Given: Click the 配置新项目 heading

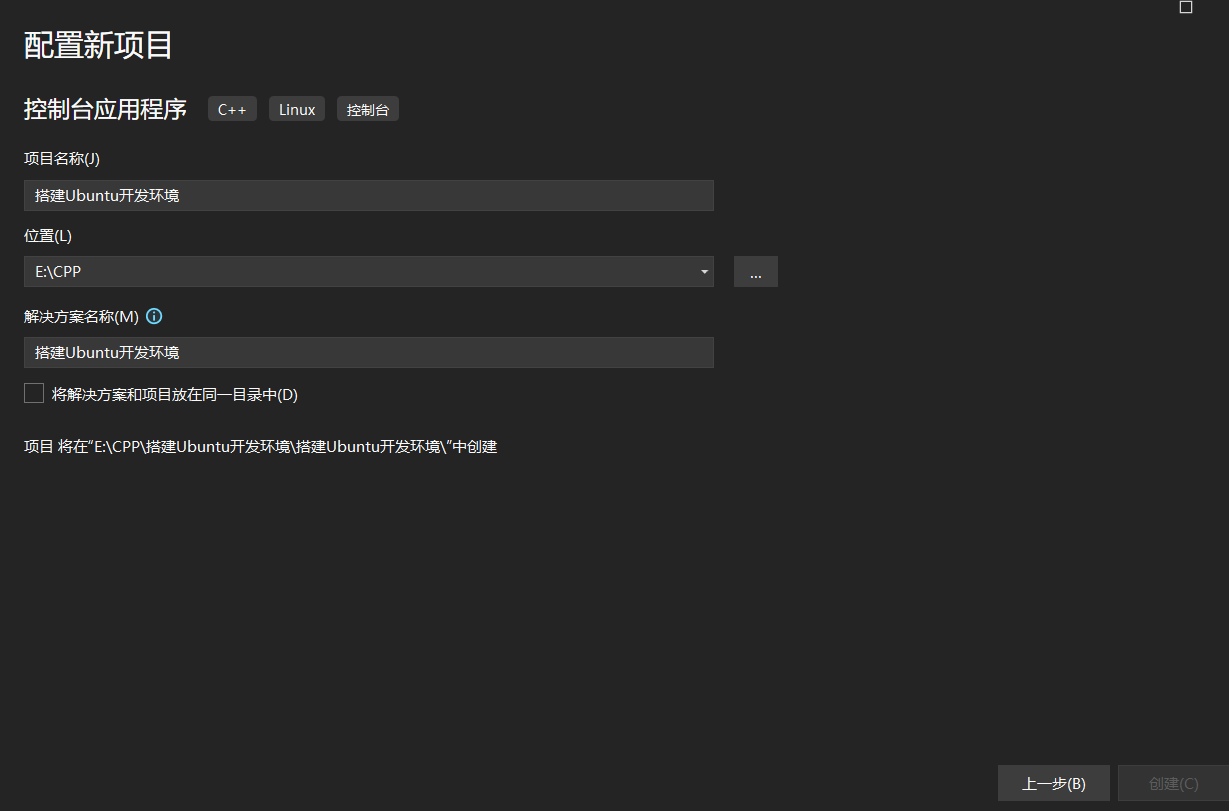Looking at the screenshot, I should [98, 45].
